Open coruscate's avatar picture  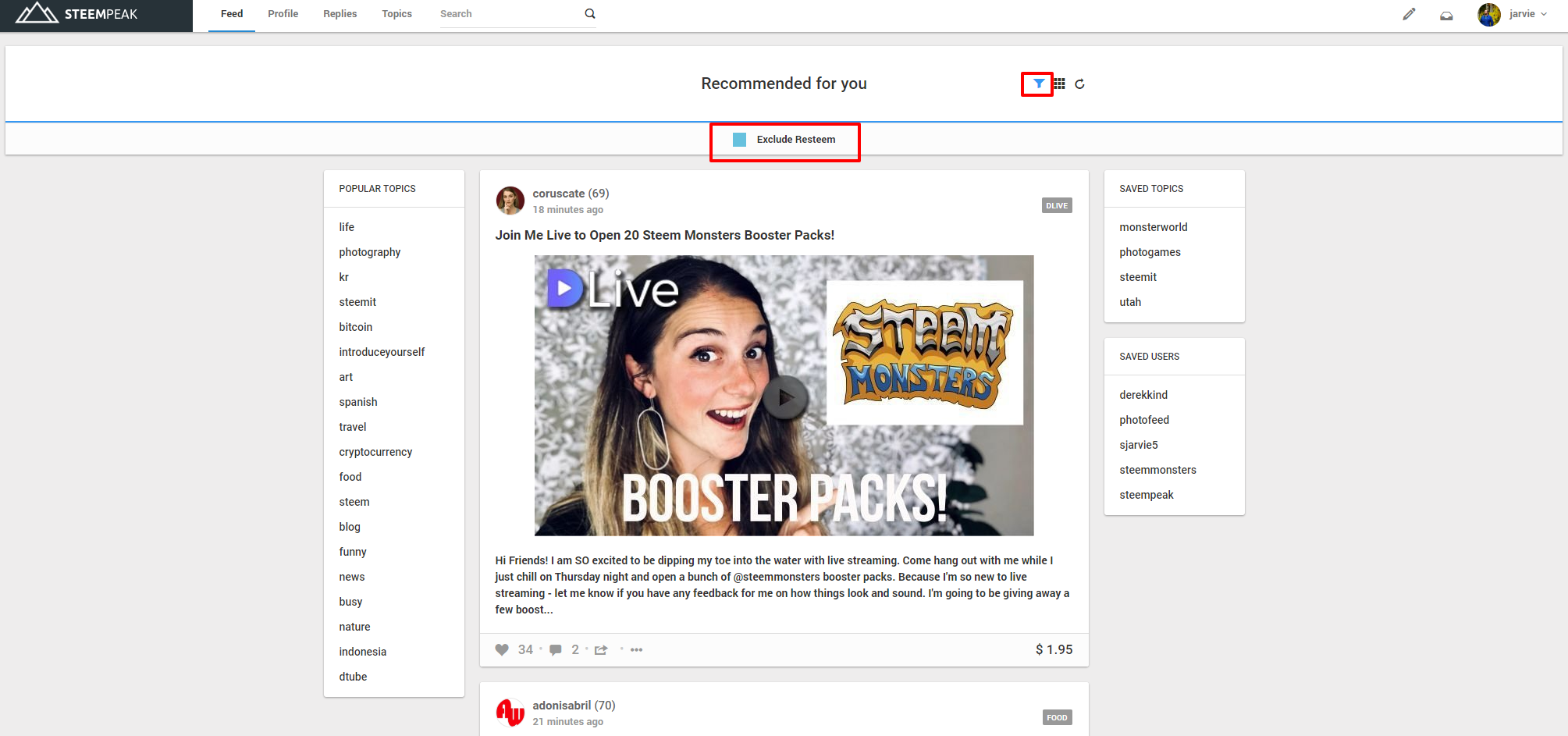click(510, 201)
